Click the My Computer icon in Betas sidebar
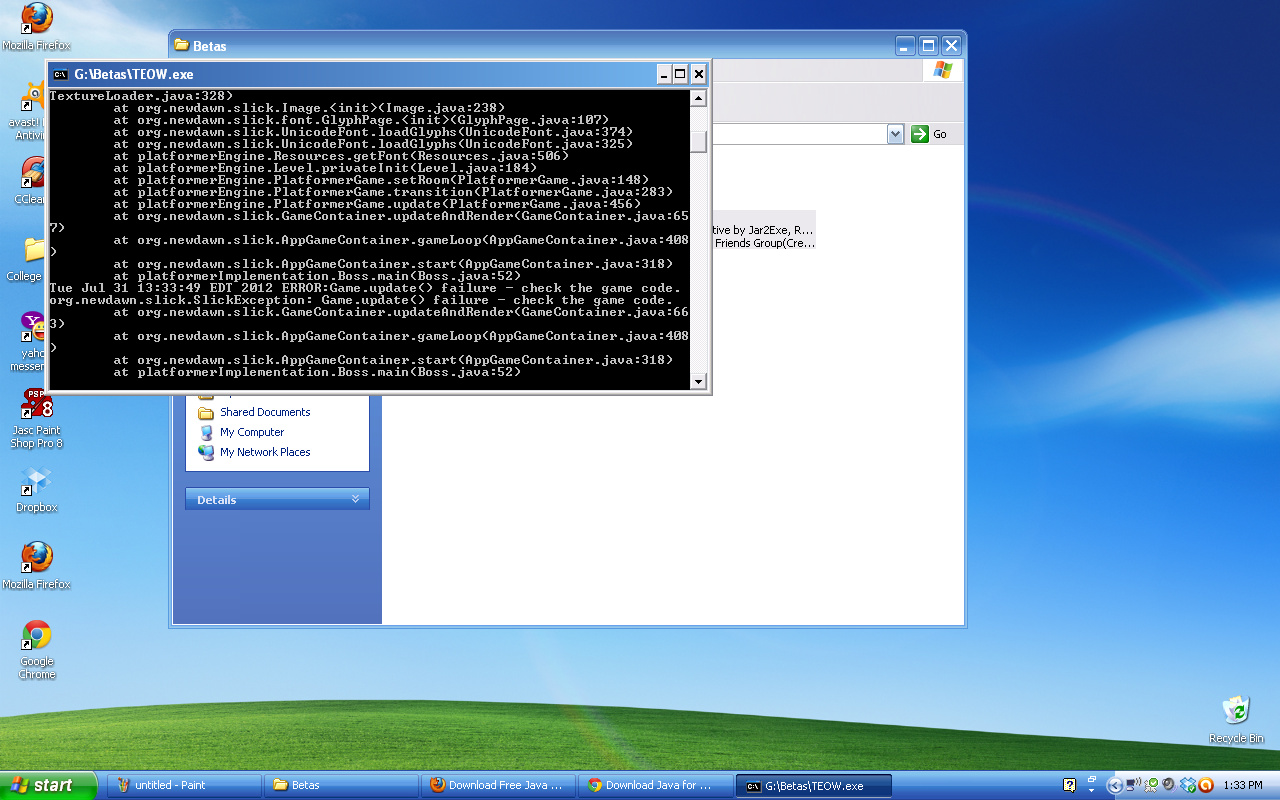1280x800 pixels. (206, 432)
